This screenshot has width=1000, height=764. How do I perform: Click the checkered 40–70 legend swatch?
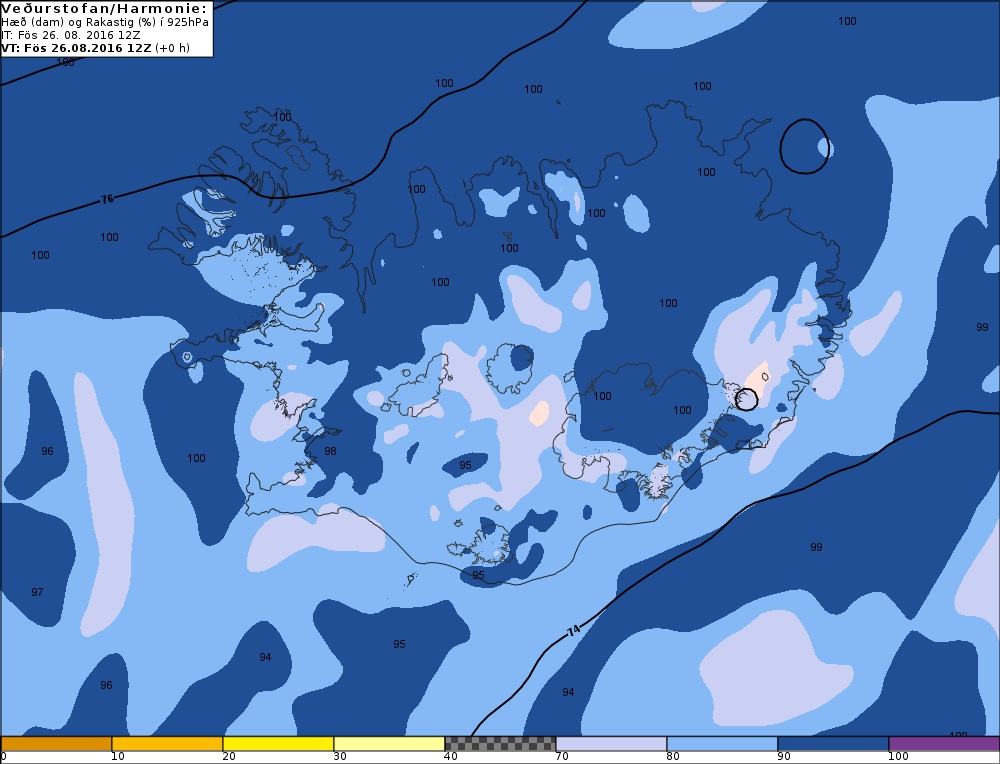(500, 744)
